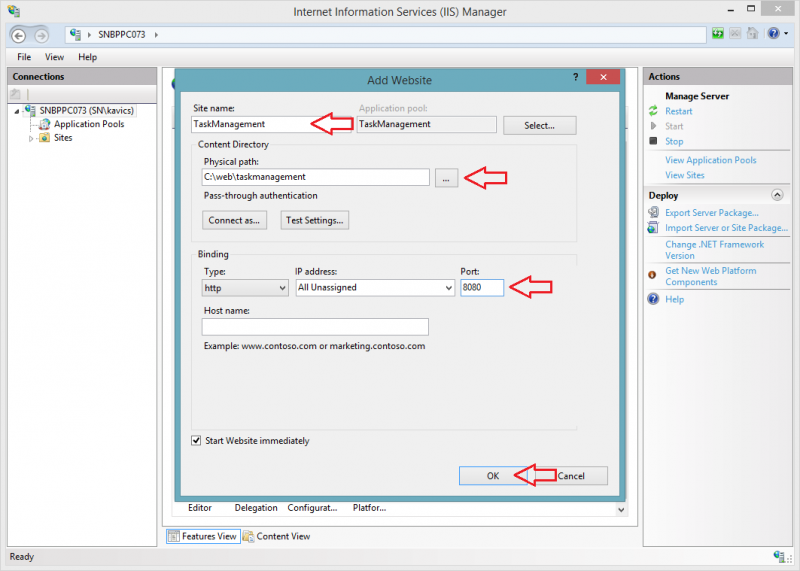This screenshot has height=571, width=800.
Task: Open the View menu
Action: (x=54, y=57)
